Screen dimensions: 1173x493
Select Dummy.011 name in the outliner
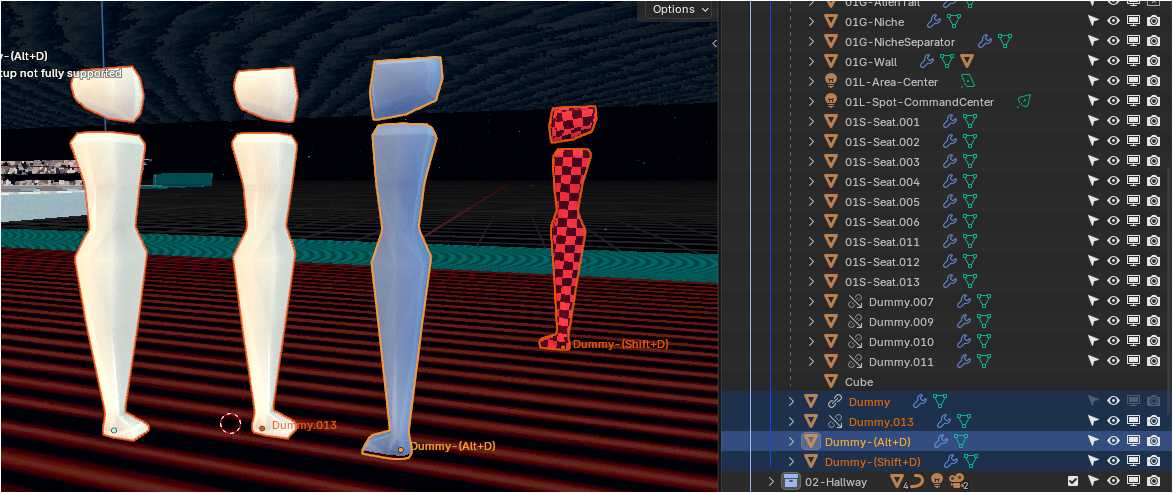901,362
